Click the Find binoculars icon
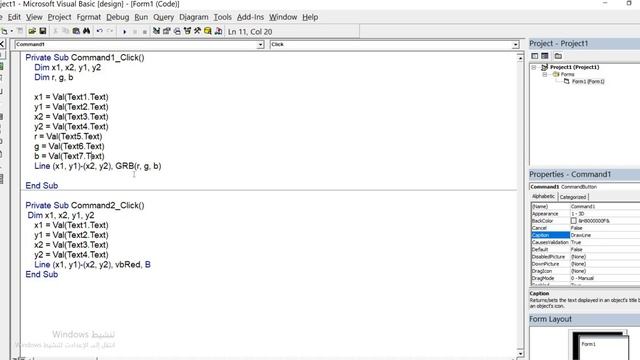This screenshot has width=640, height=360. pos(87,31)
